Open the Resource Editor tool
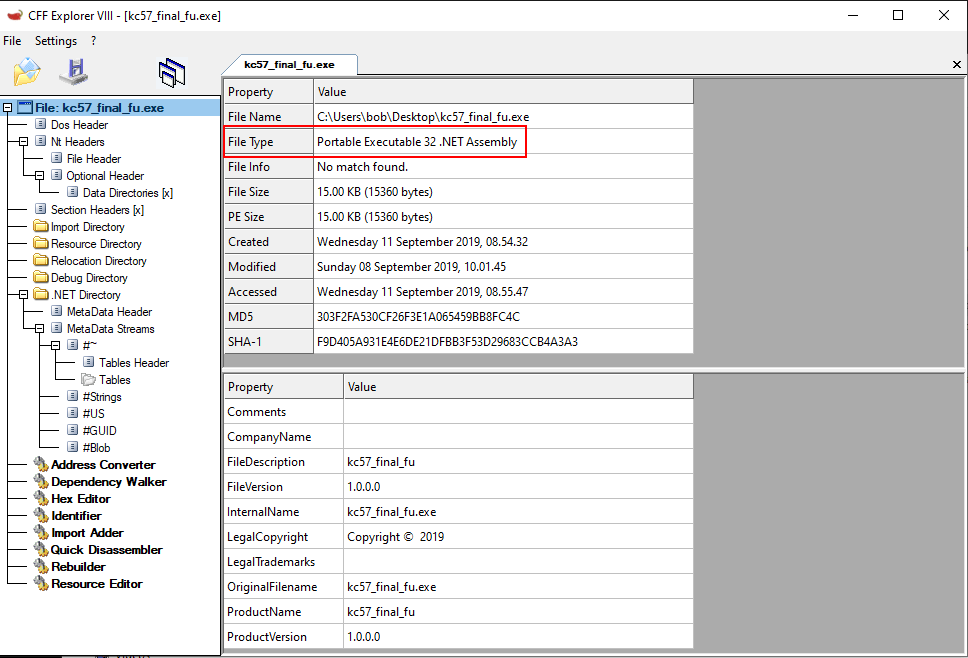 pyautogui.click(x=96, y=584)
